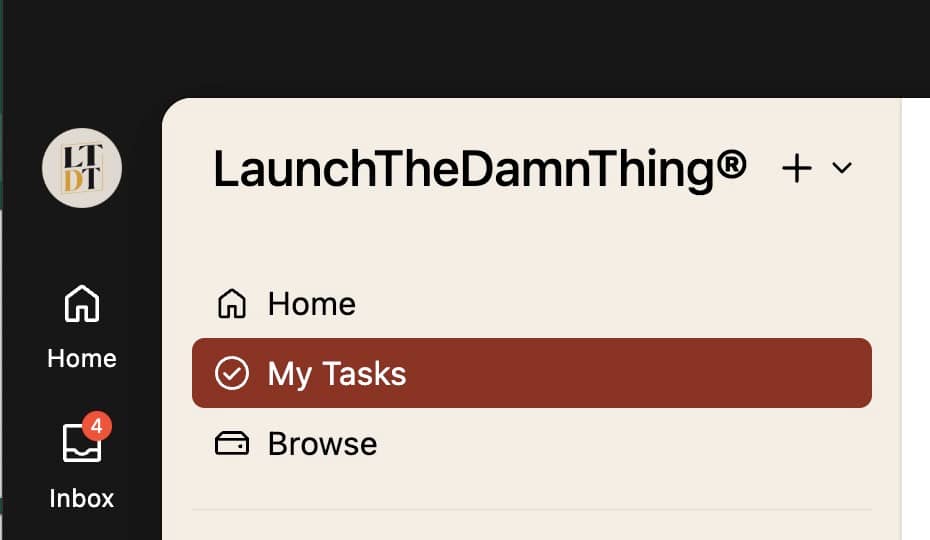Select the Home label in the dark rail
The height and width of the screenshot is (540, 930).
tap(82, 358)
